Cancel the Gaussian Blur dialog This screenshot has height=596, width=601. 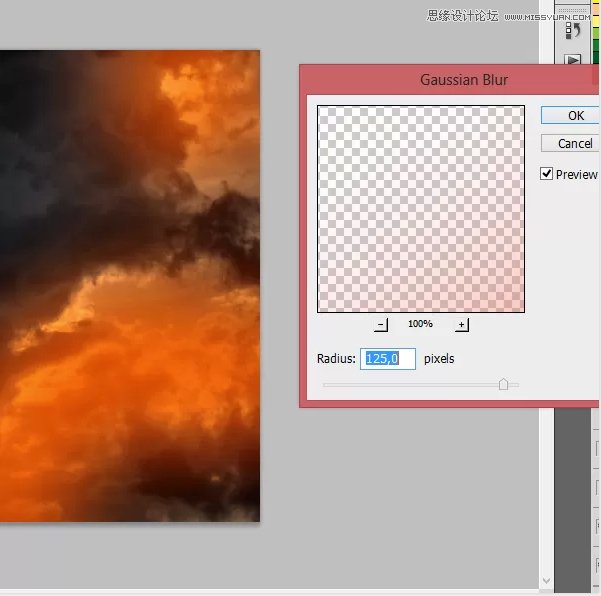[x=575, y=143]
